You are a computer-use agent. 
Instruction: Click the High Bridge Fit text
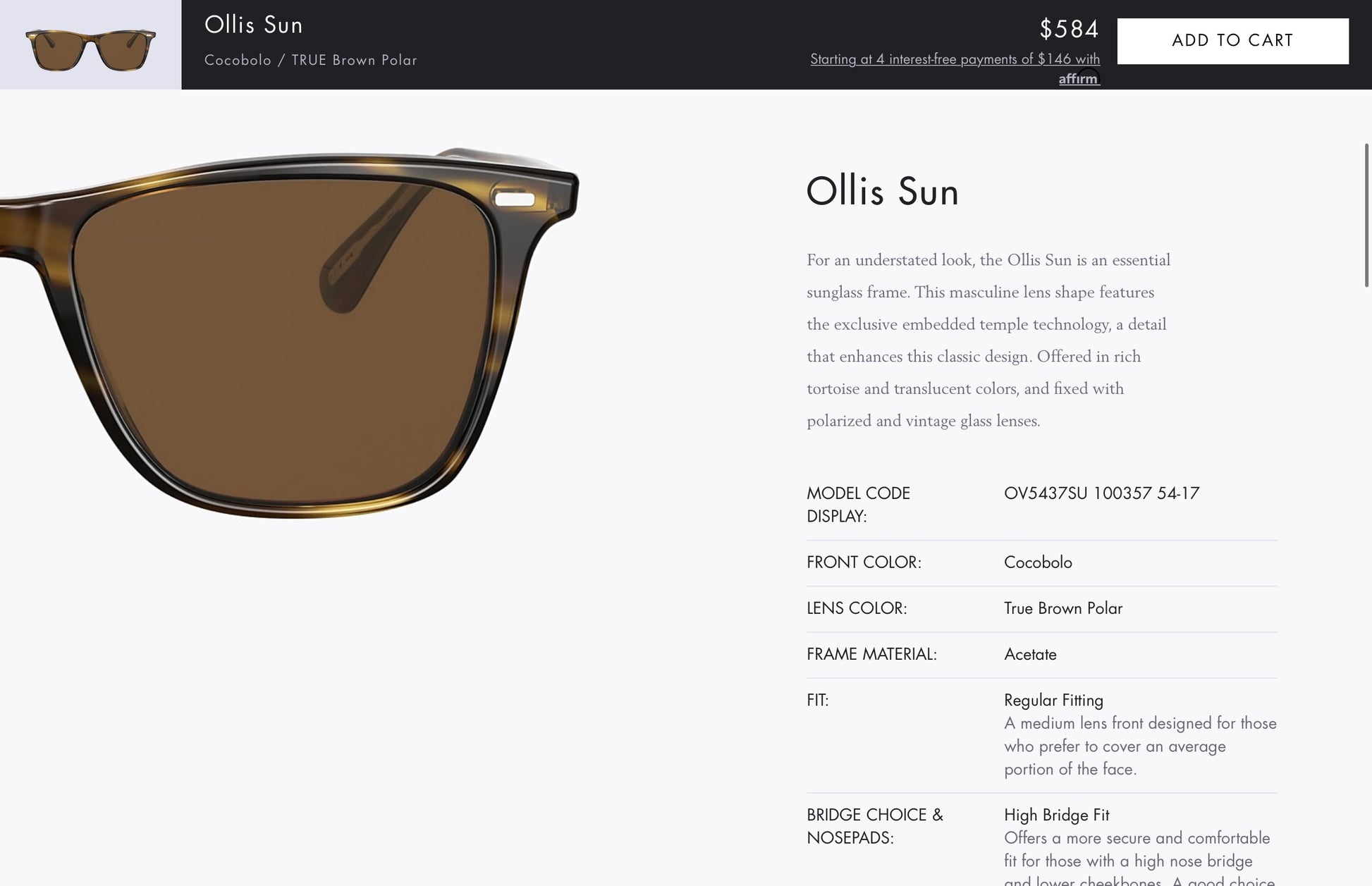tap(1056, 815)
